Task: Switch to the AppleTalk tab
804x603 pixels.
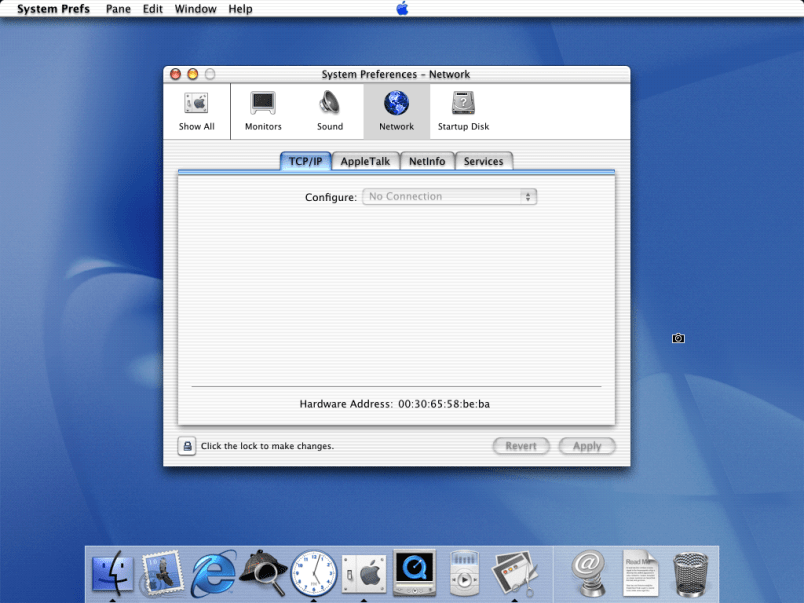Action: pos(365,161)
